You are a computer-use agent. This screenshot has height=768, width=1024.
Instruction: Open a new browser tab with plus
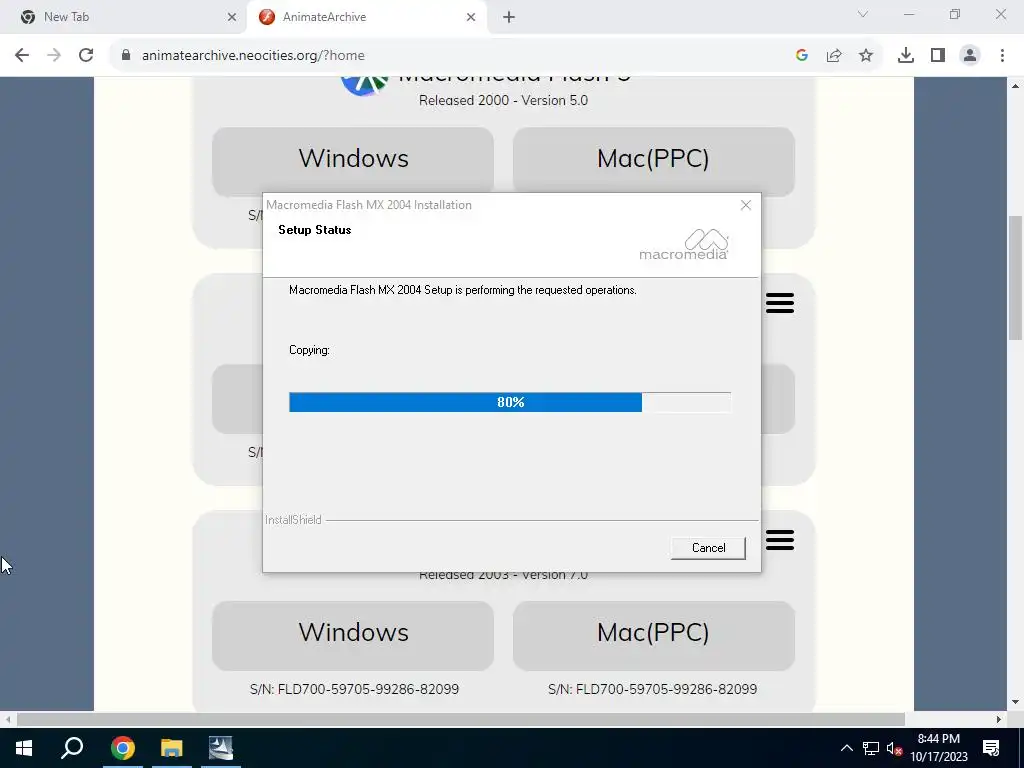[x=509, y=17]
